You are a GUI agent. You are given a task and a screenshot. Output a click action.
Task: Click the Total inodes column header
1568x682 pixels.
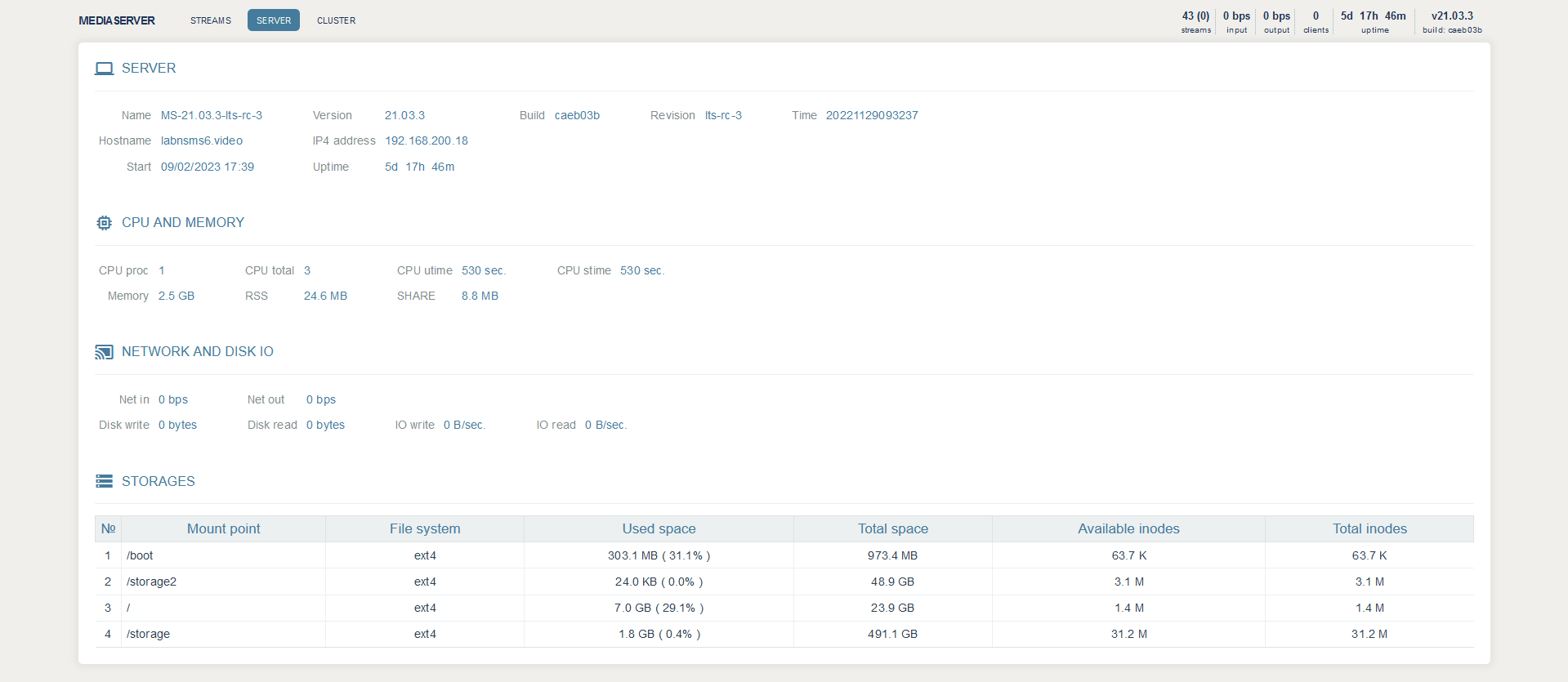pos(1369,529)
